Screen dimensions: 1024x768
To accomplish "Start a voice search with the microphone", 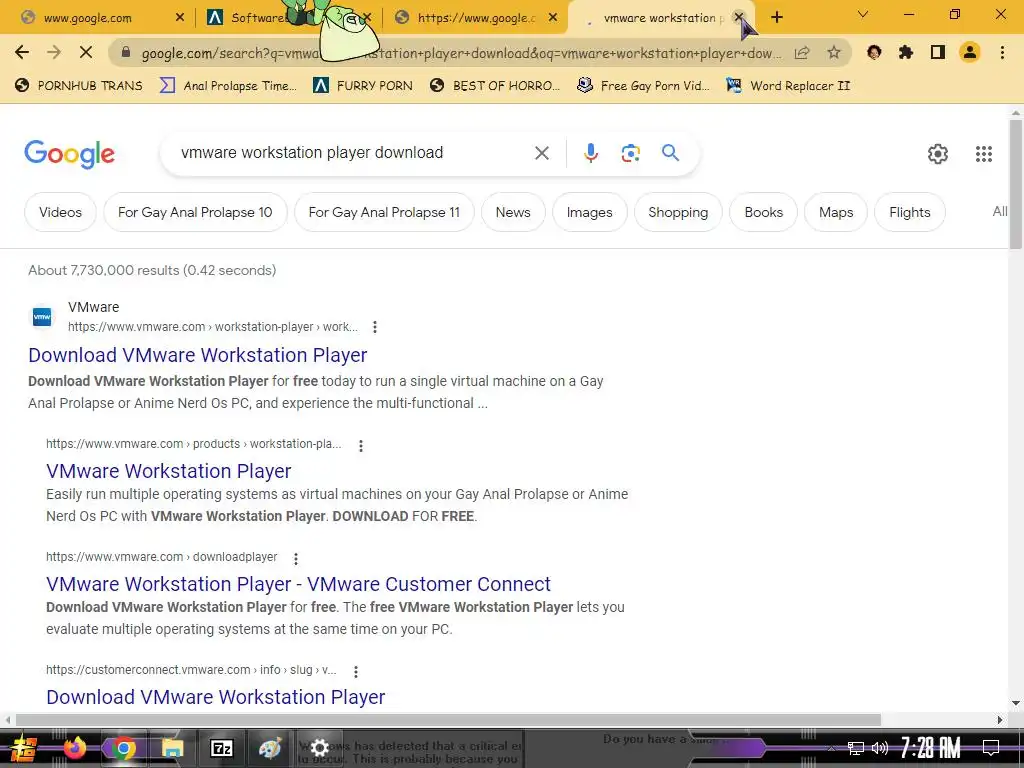I will click(590, 153).
